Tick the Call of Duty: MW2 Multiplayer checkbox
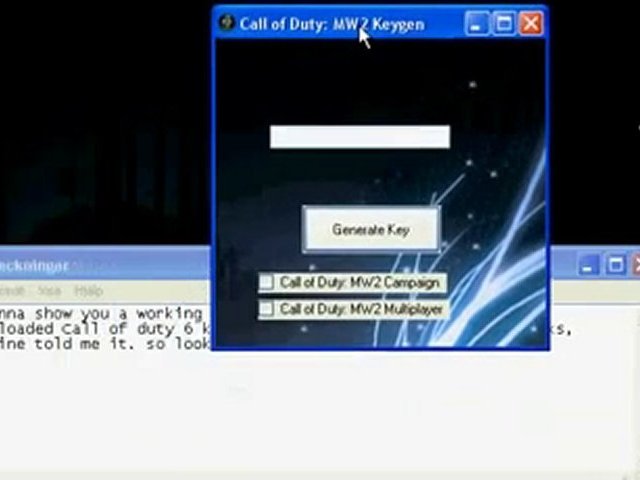This screenshot has height=480, width=640. point(267,310)
